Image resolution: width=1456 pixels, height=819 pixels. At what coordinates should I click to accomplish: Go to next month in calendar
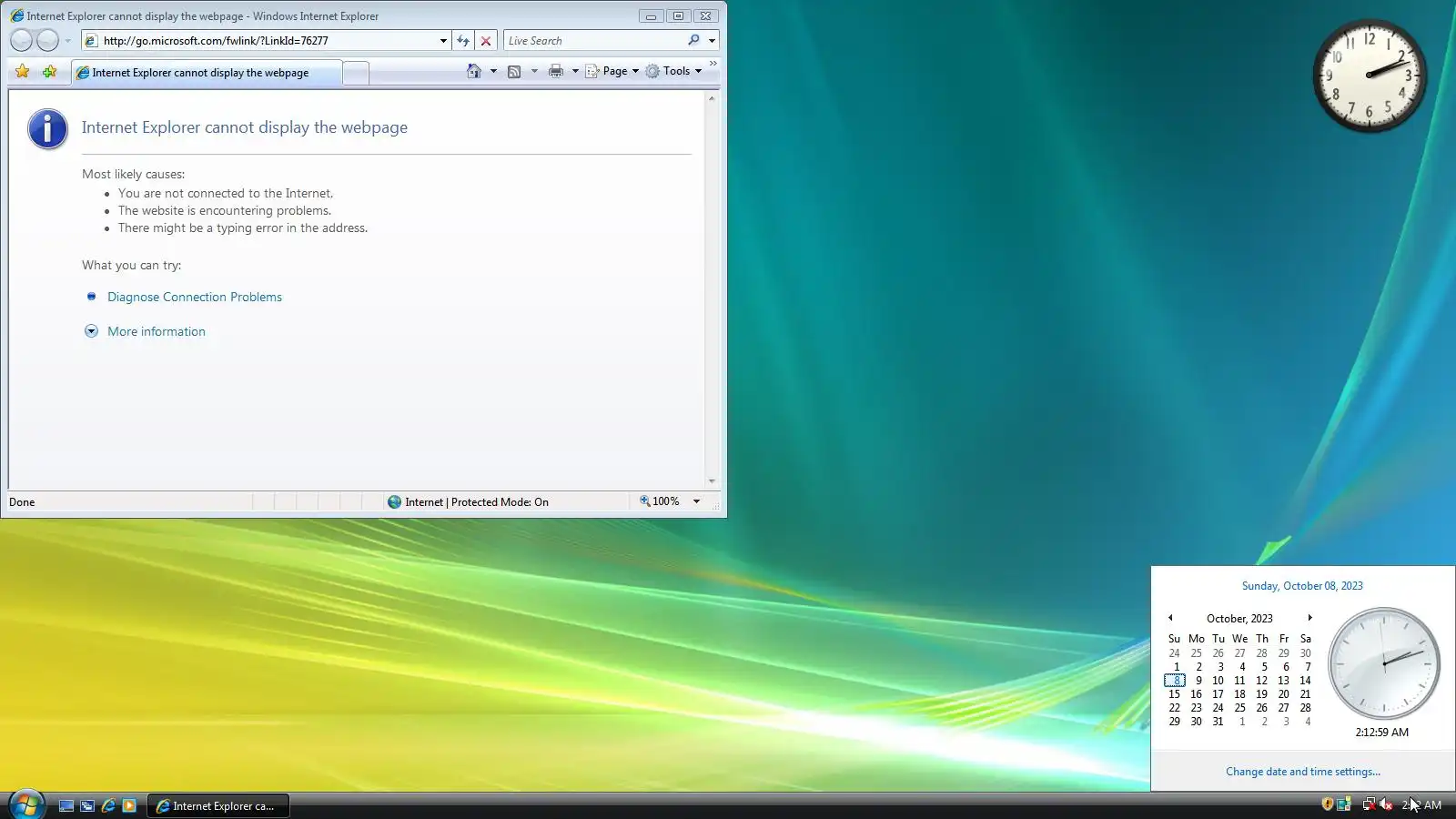(1309, 618)
